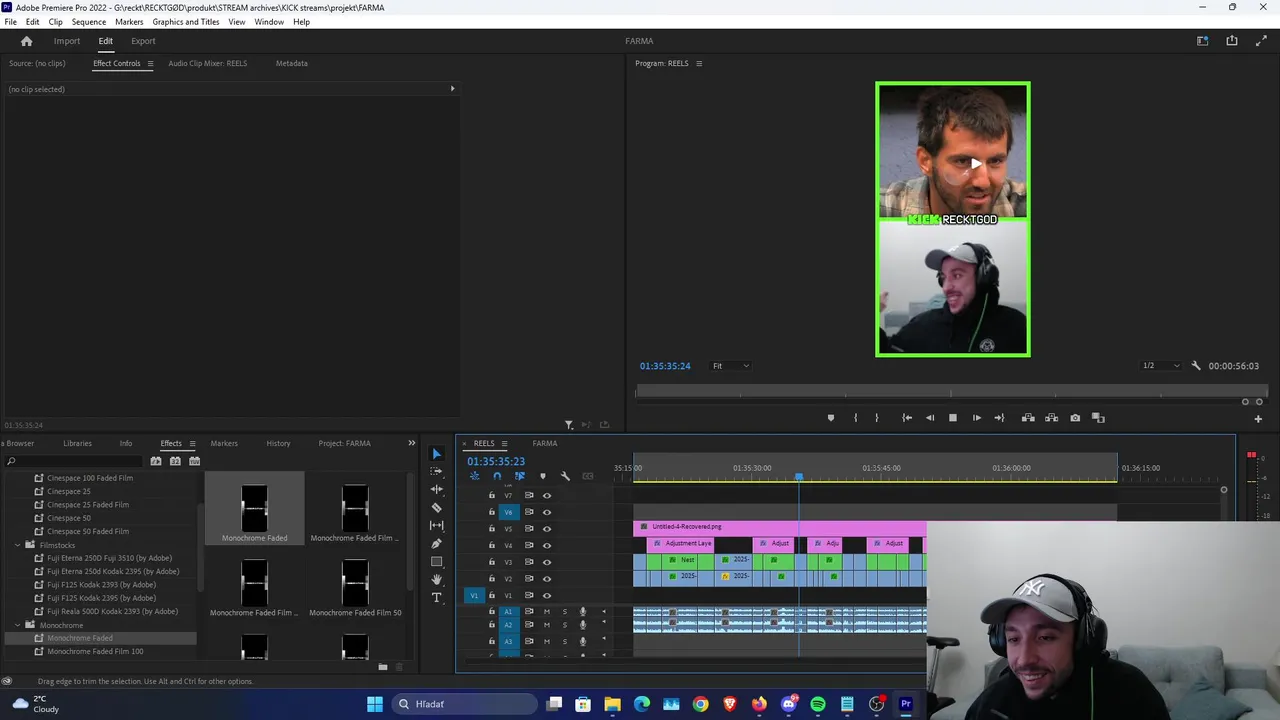This screenshot has height=720, width=1280.
Task: Go to the Home screen icon
Action: point(26,41)
